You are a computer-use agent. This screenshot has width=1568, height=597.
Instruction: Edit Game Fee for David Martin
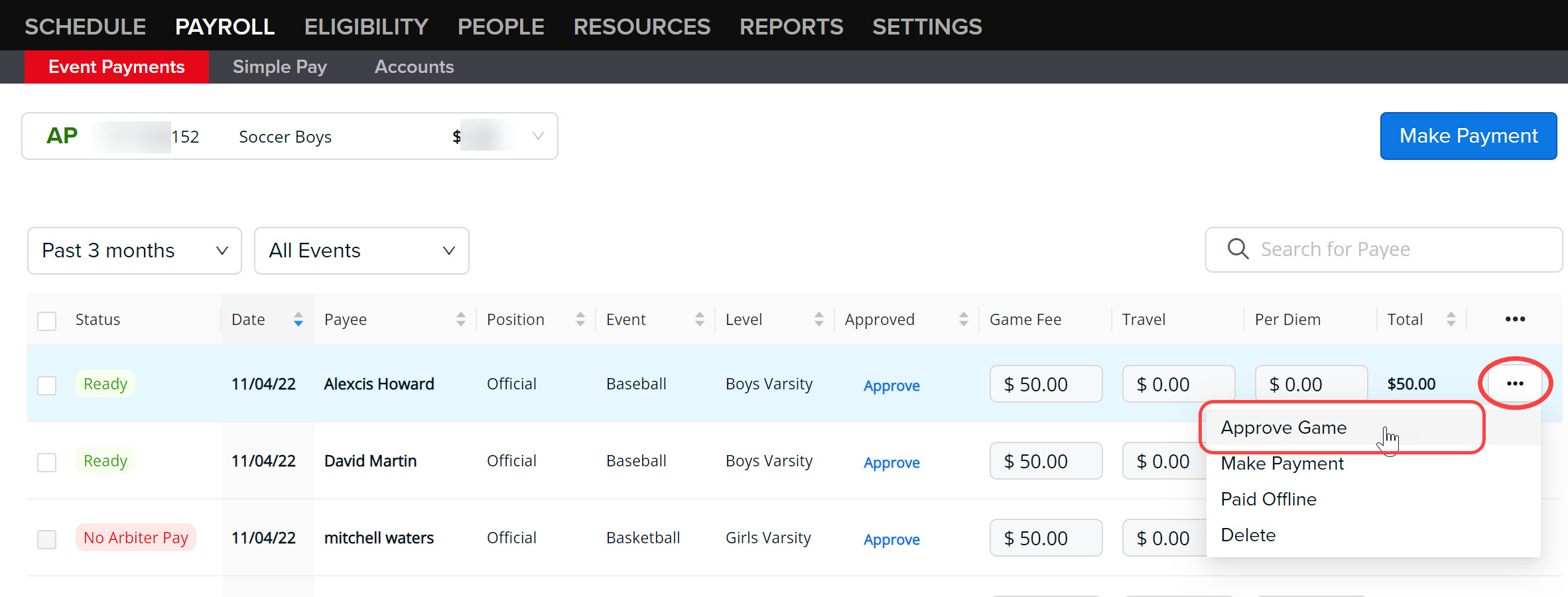tap(1046, 461)
